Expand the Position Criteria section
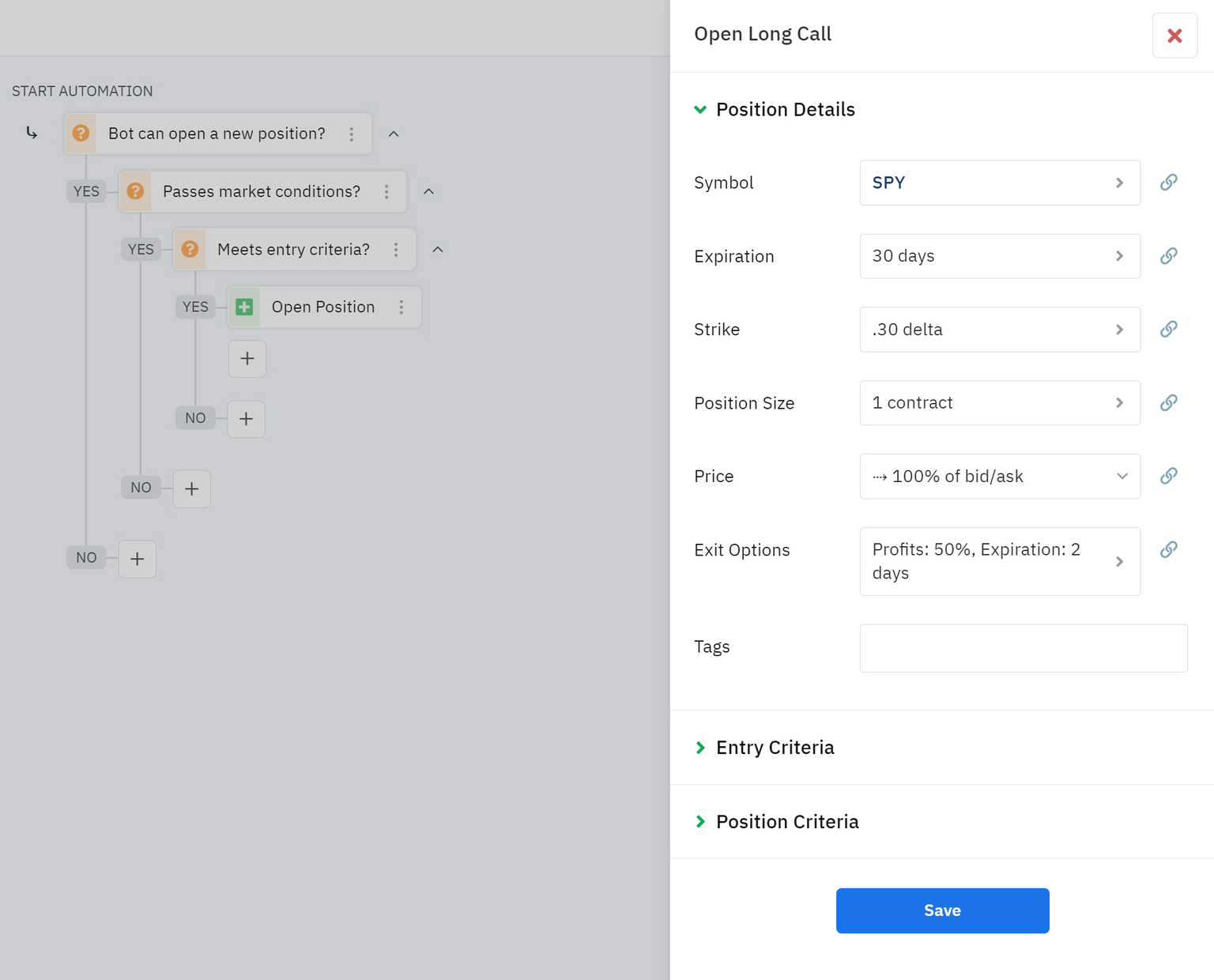 click(x=700, y=822)
